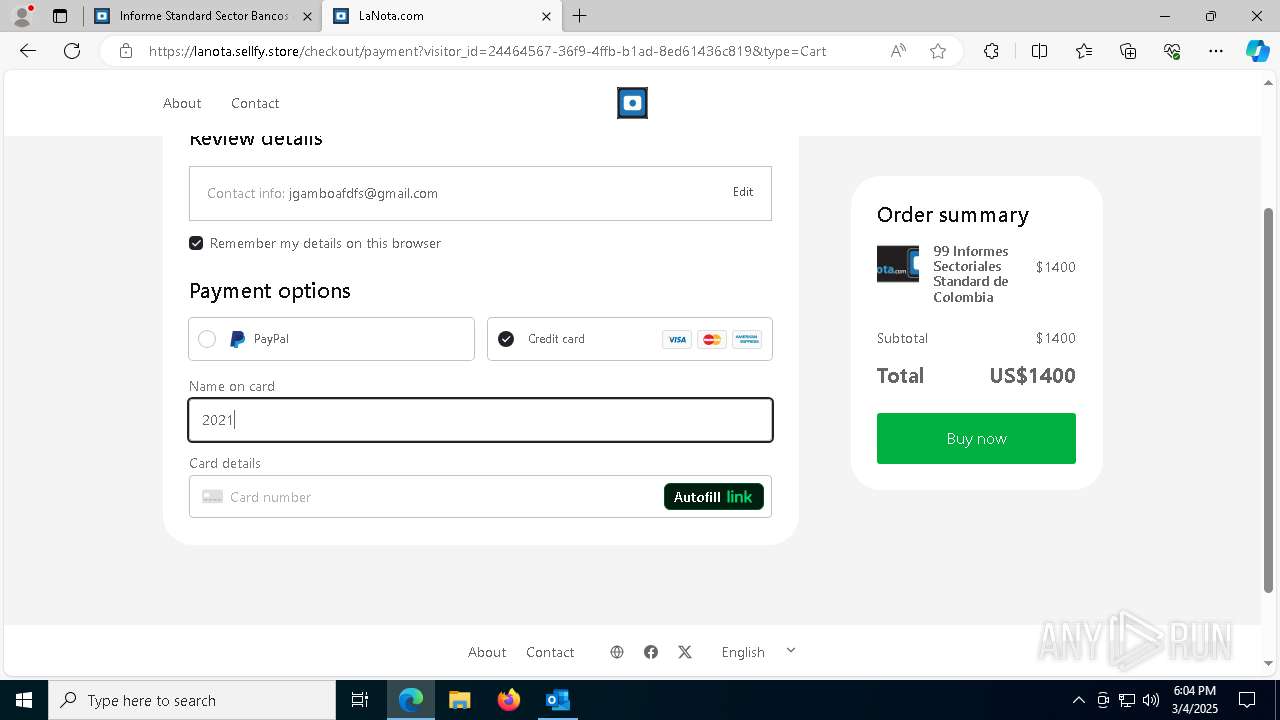Viewport: 1280px width, 720px height.
Task: Open Windows Start menu
Action: [x=24, y=700]
